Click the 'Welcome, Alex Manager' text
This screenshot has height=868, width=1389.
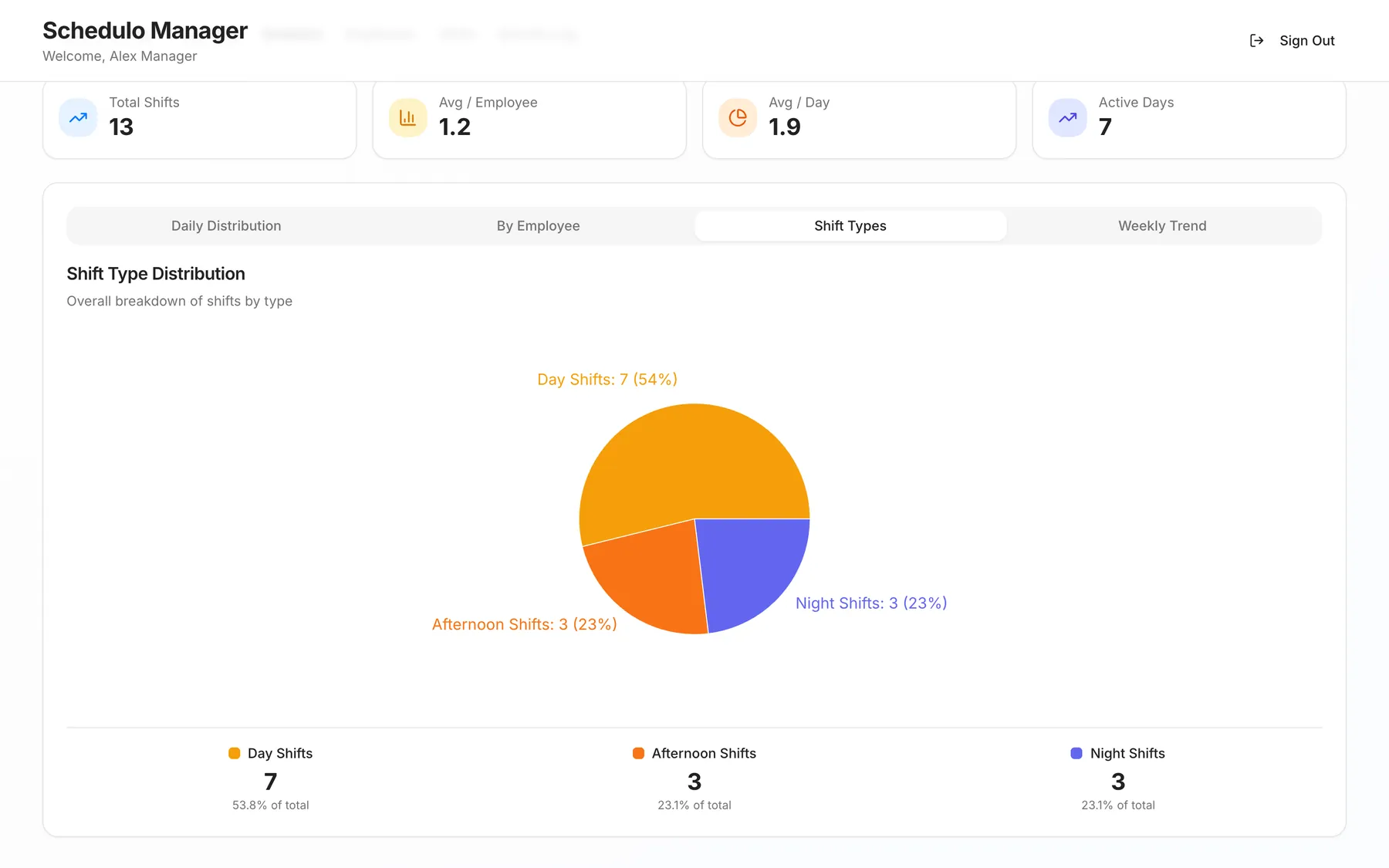[120, 56]
